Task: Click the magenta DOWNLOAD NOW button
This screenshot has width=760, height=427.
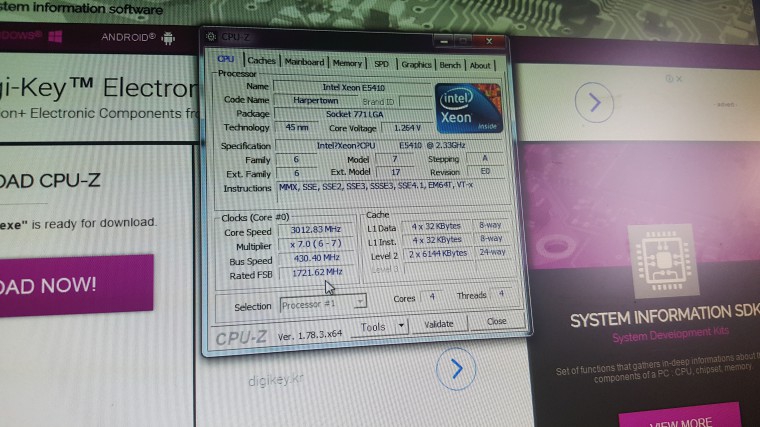Action: [77, 285]
